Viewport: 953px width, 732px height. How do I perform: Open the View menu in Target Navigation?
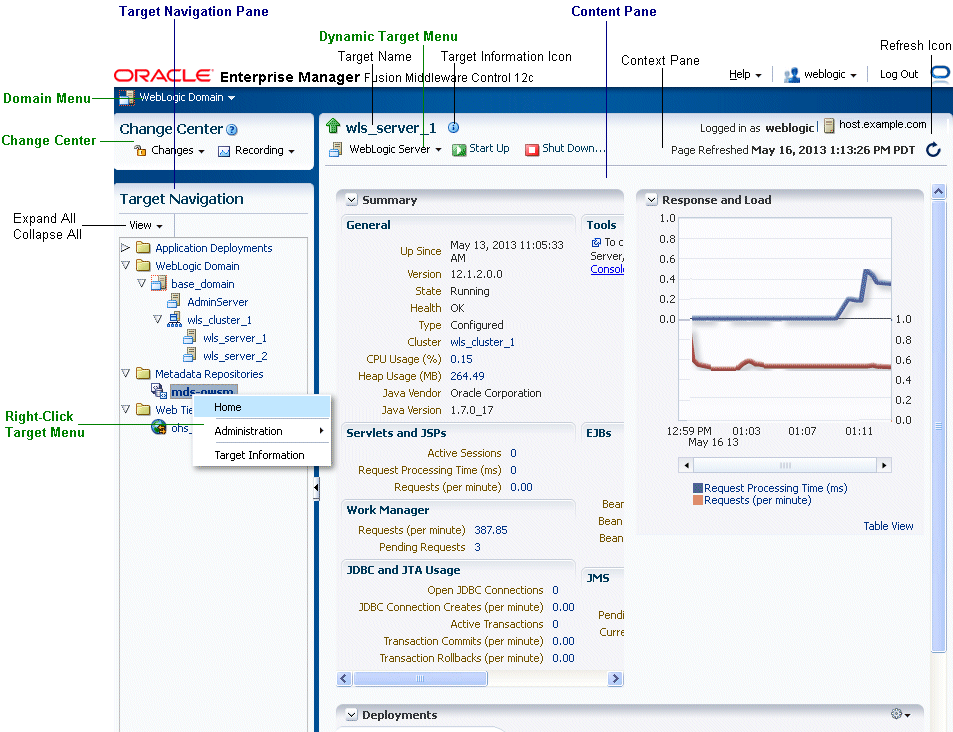point(146,226)
